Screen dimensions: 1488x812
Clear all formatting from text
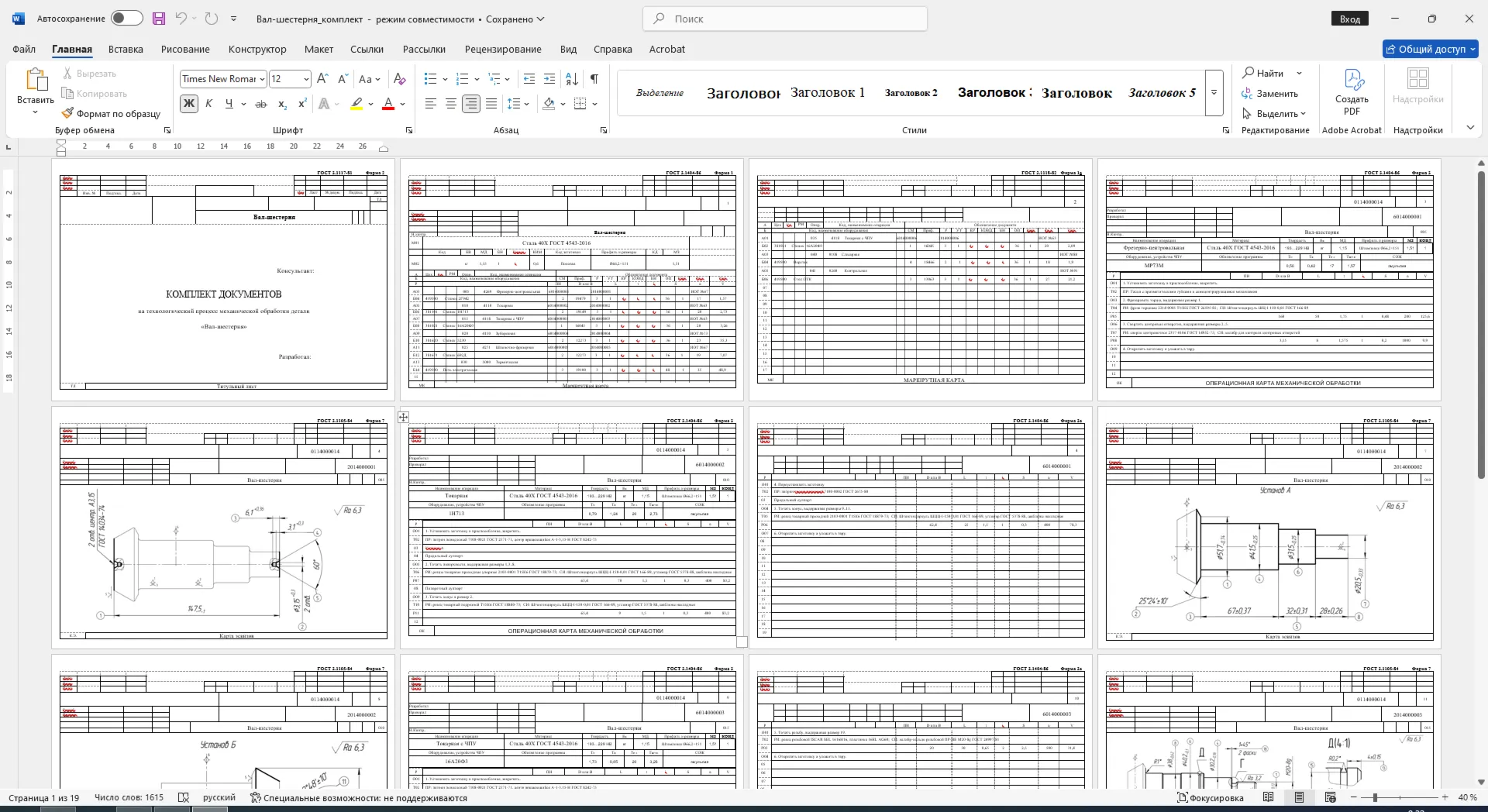pos(399,79)
